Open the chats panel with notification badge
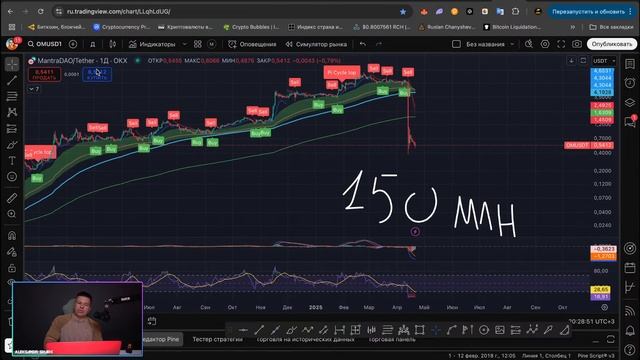The width and height of the screenshot is (640, 360). click(630, 122)
